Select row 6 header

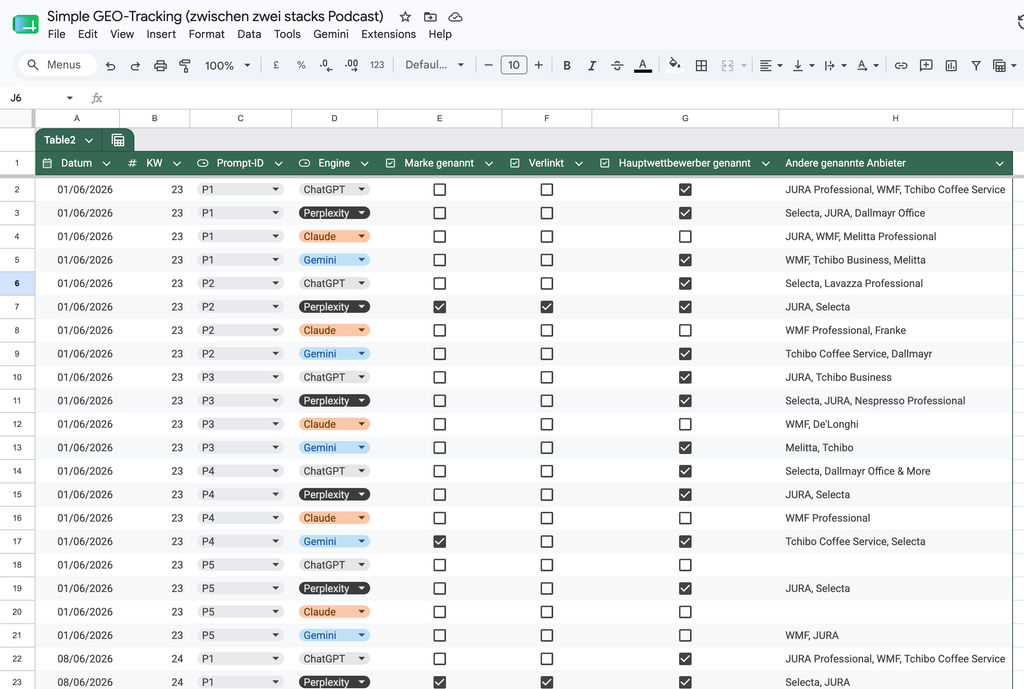[x=17, y=283]
